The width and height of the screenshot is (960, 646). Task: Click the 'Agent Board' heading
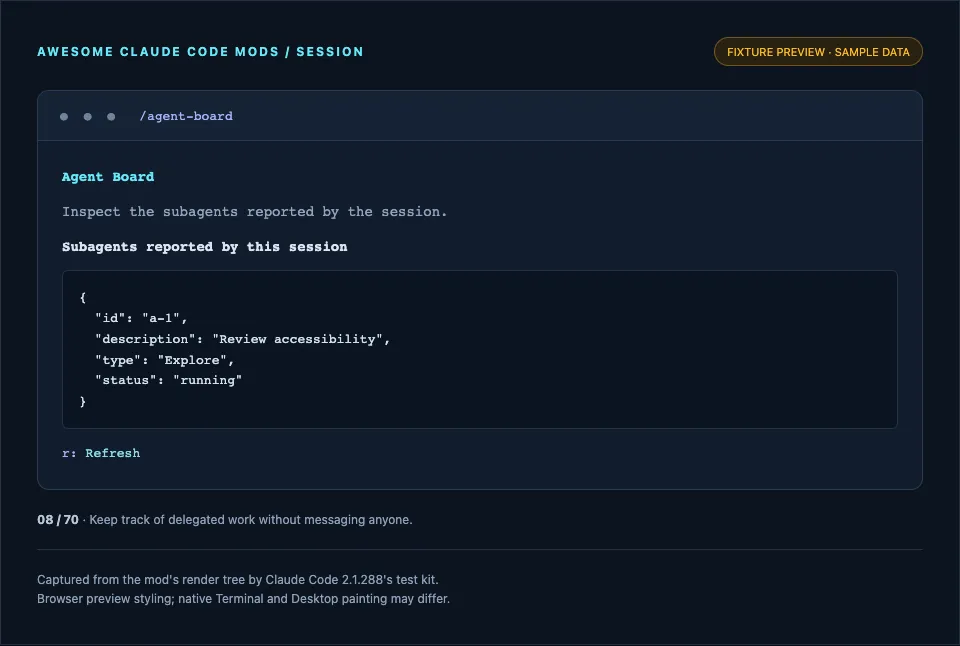pos(108,177)
